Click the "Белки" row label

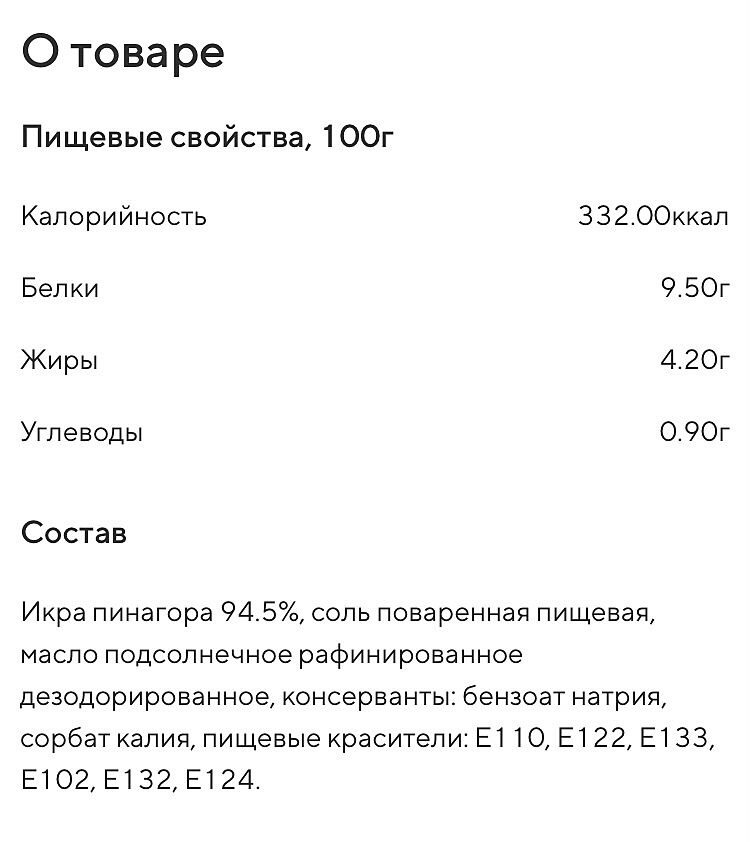[59, 289]
